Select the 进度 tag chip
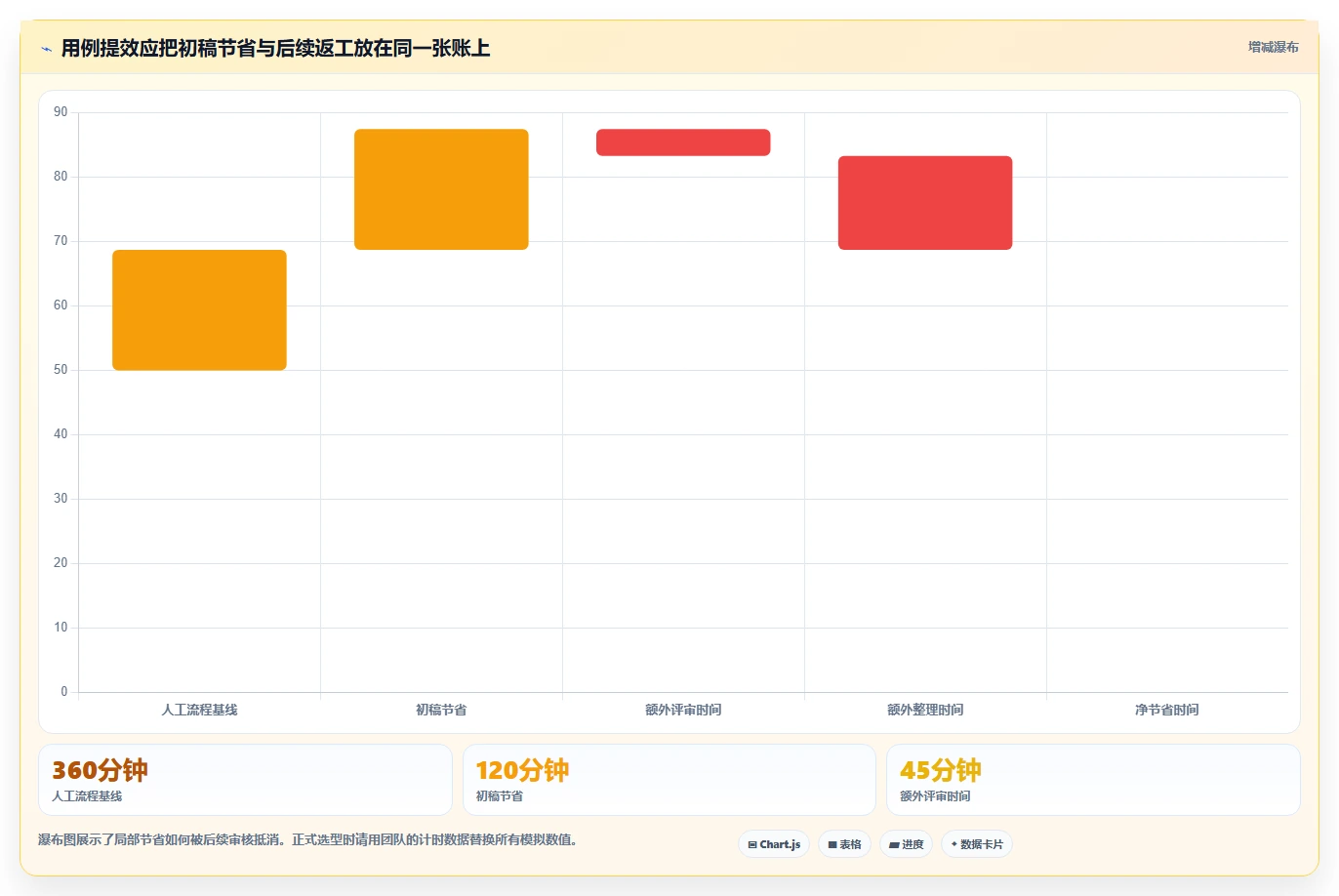Screen dimensions: 1339x896 coord(907,844)
